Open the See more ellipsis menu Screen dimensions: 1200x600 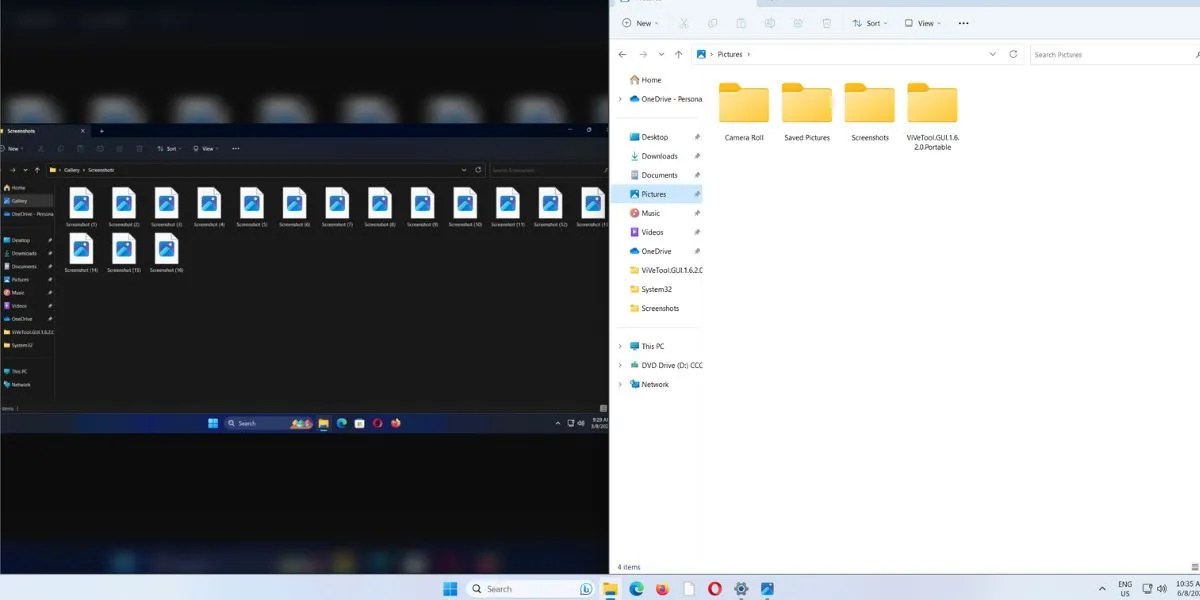tap(962, 22)
